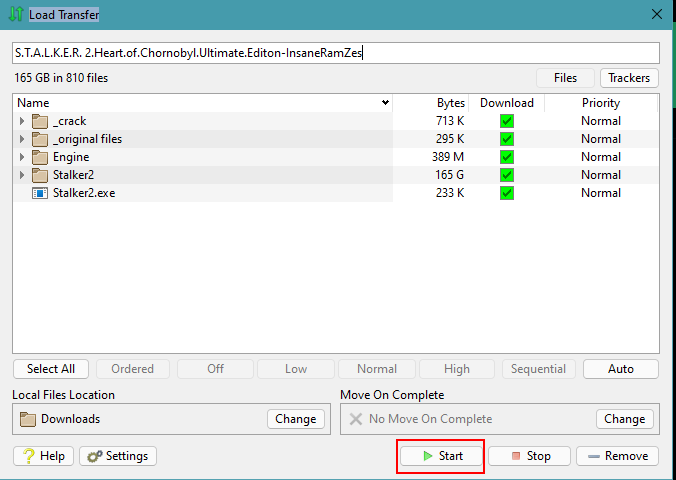Click the Priority column header
This screenshot has width=676, height=480.
click(x=601, y=103)
